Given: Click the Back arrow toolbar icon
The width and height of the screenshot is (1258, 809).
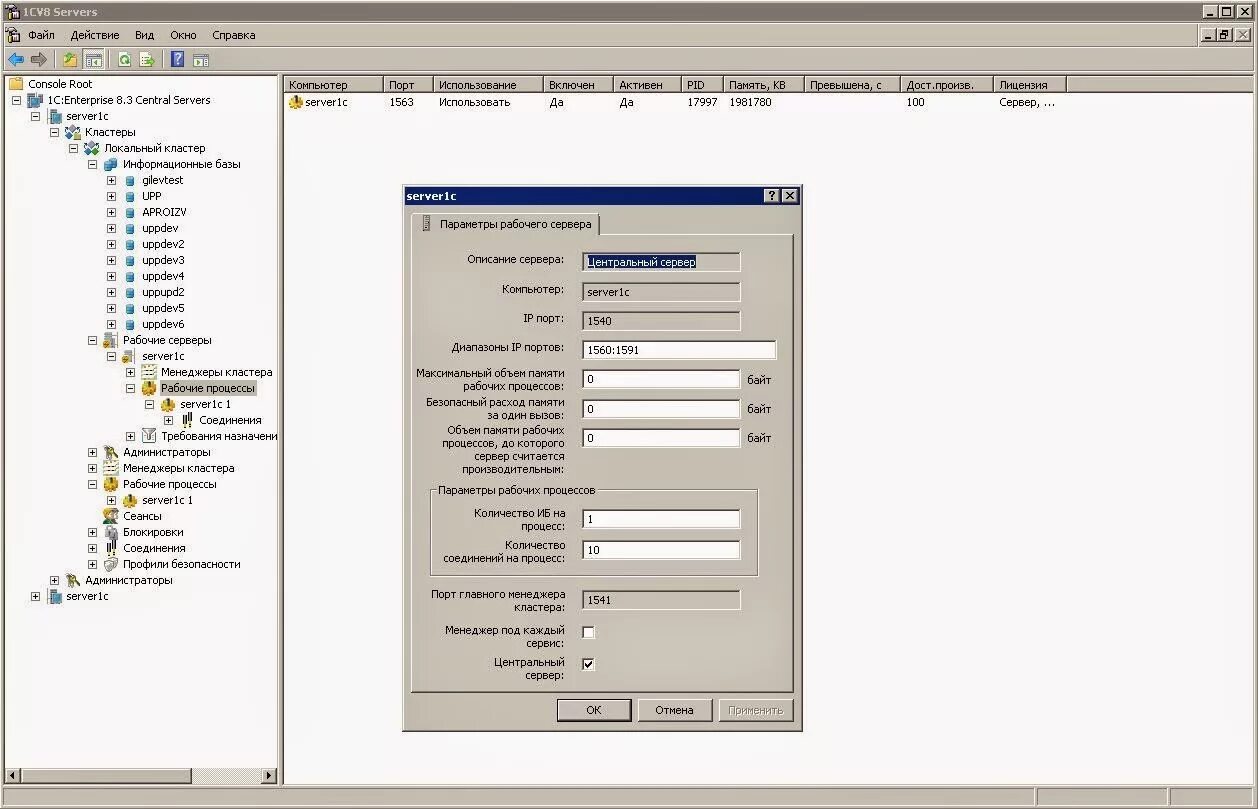Looking at the screenshot, I should 16,60.
